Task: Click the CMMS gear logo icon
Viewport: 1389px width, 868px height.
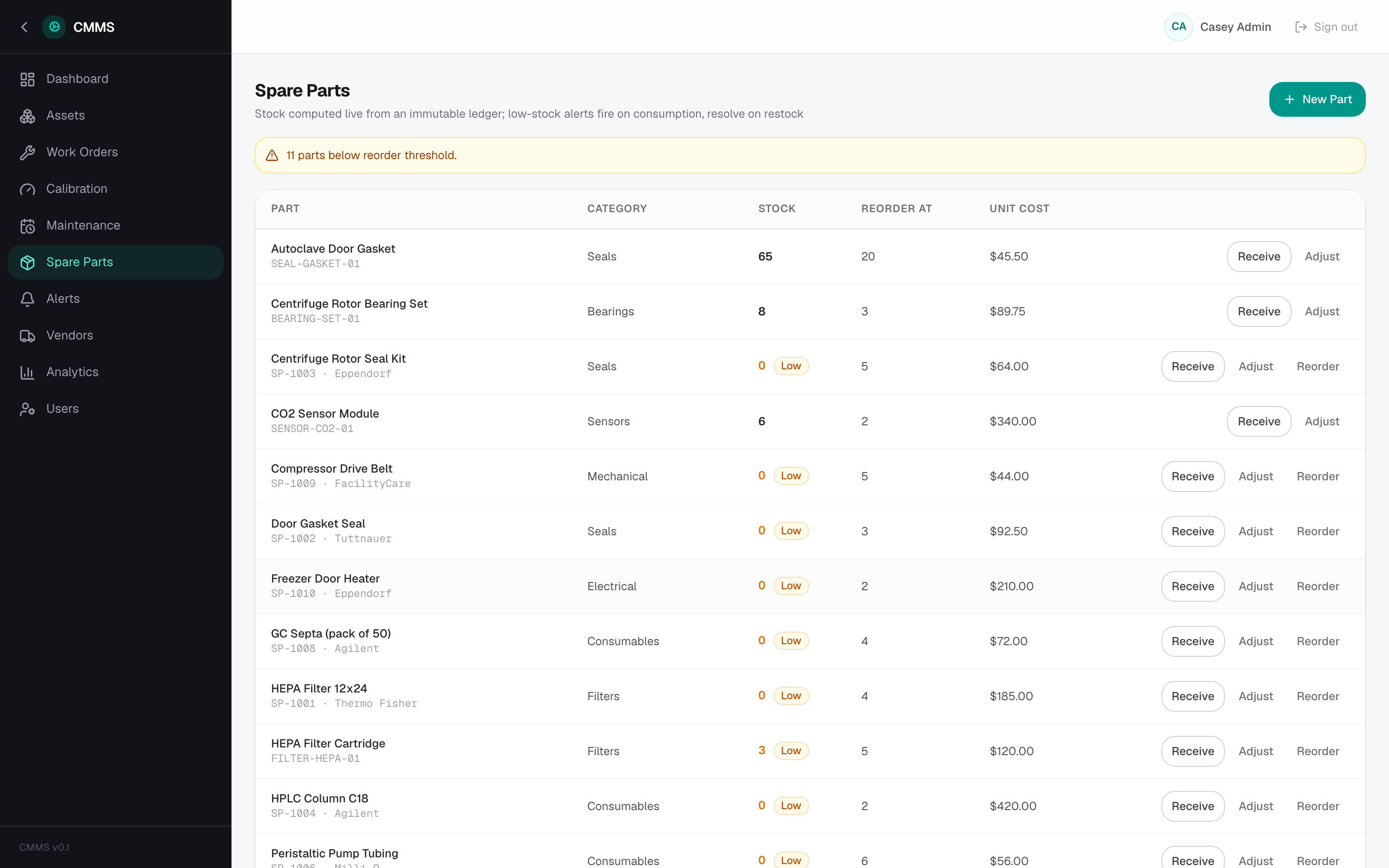Action: click(x=54, y=27)
